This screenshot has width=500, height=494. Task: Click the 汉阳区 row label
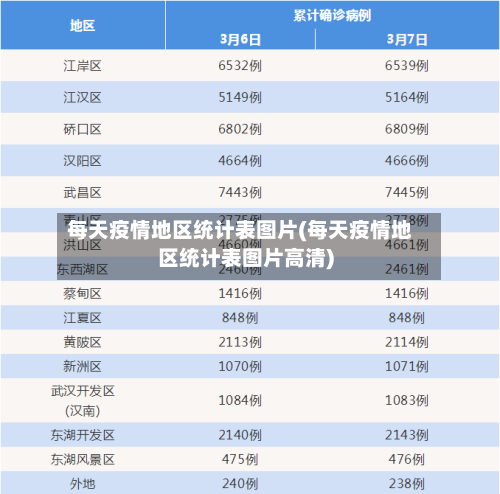click(82, 161)
